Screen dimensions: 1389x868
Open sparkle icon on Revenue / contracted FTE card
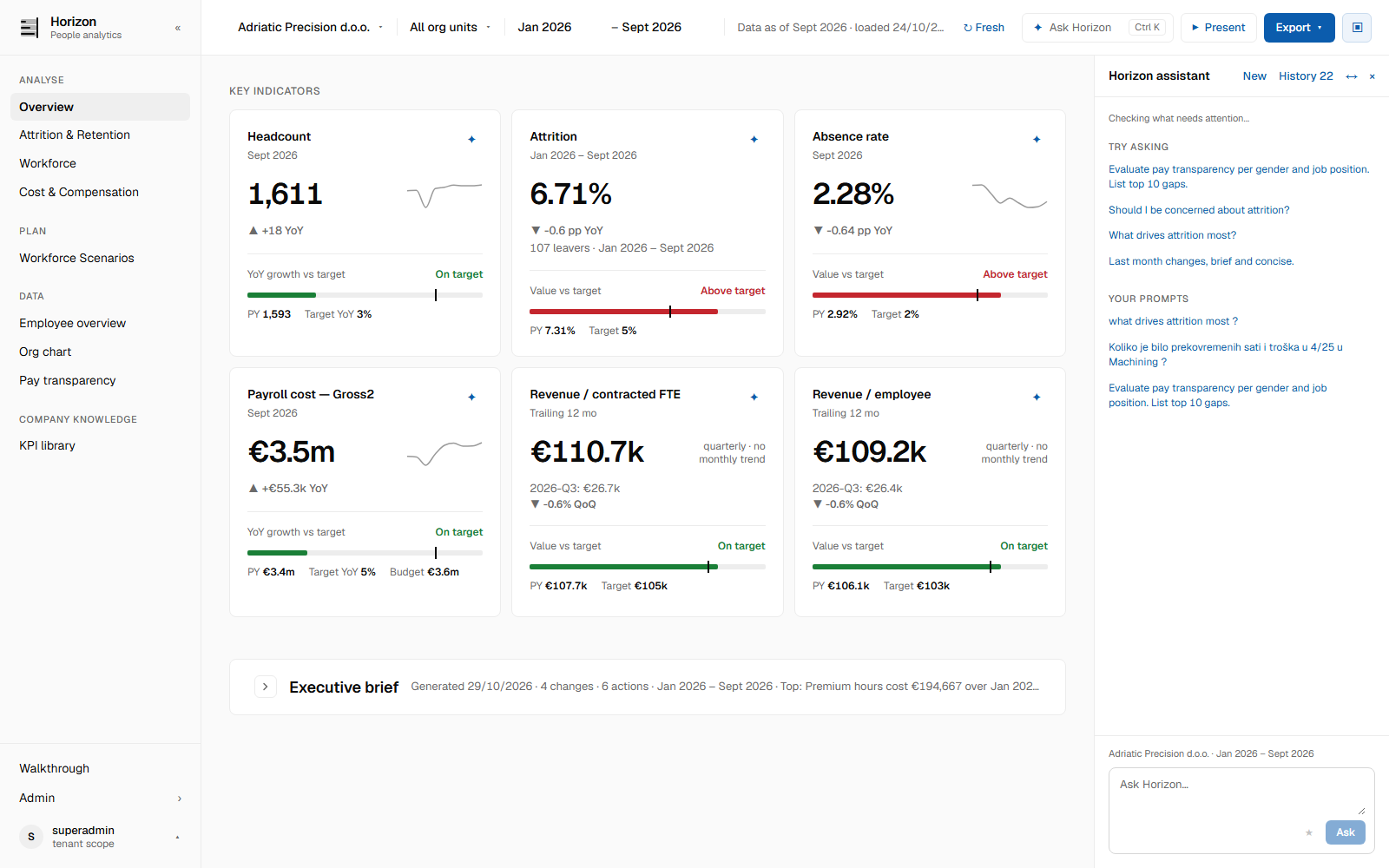tap(754, 397)
